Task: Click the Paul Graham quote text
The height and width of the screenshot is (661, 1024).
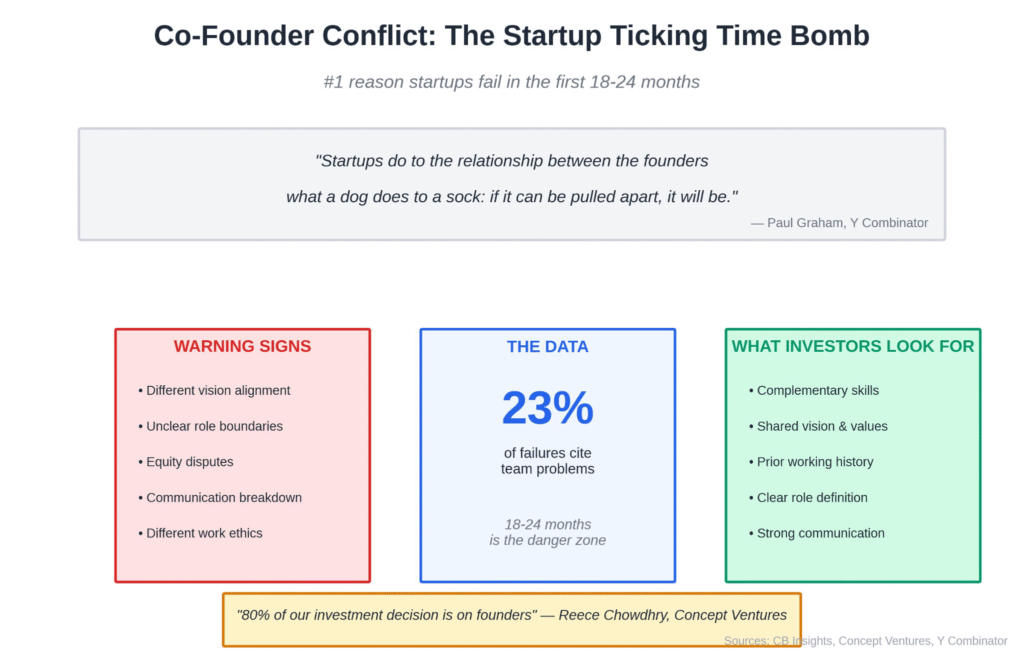Action: click(x=511, y=178)
